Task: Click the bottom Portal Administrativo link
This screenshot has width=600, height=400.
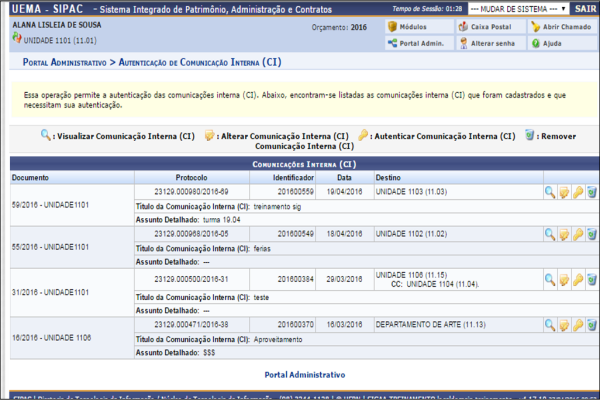Action: point(305,375)
